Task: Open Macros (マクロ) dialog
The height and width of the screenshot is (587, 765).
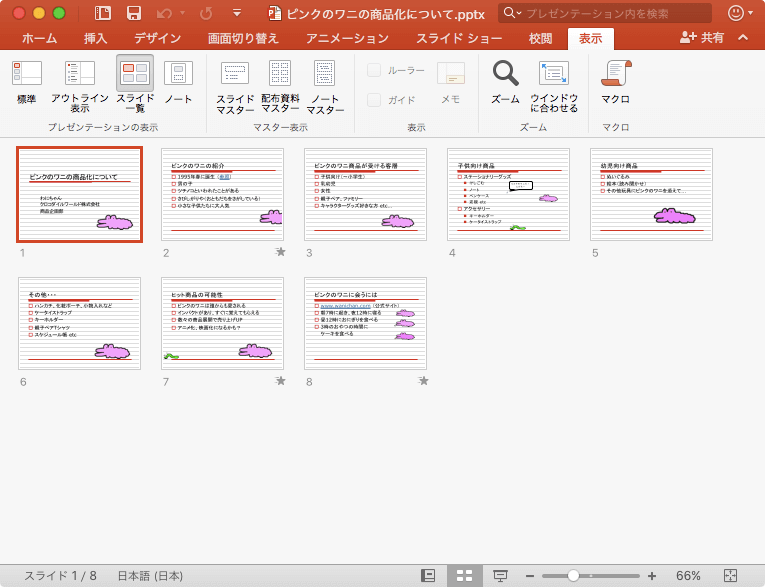Action: (616, 82)
